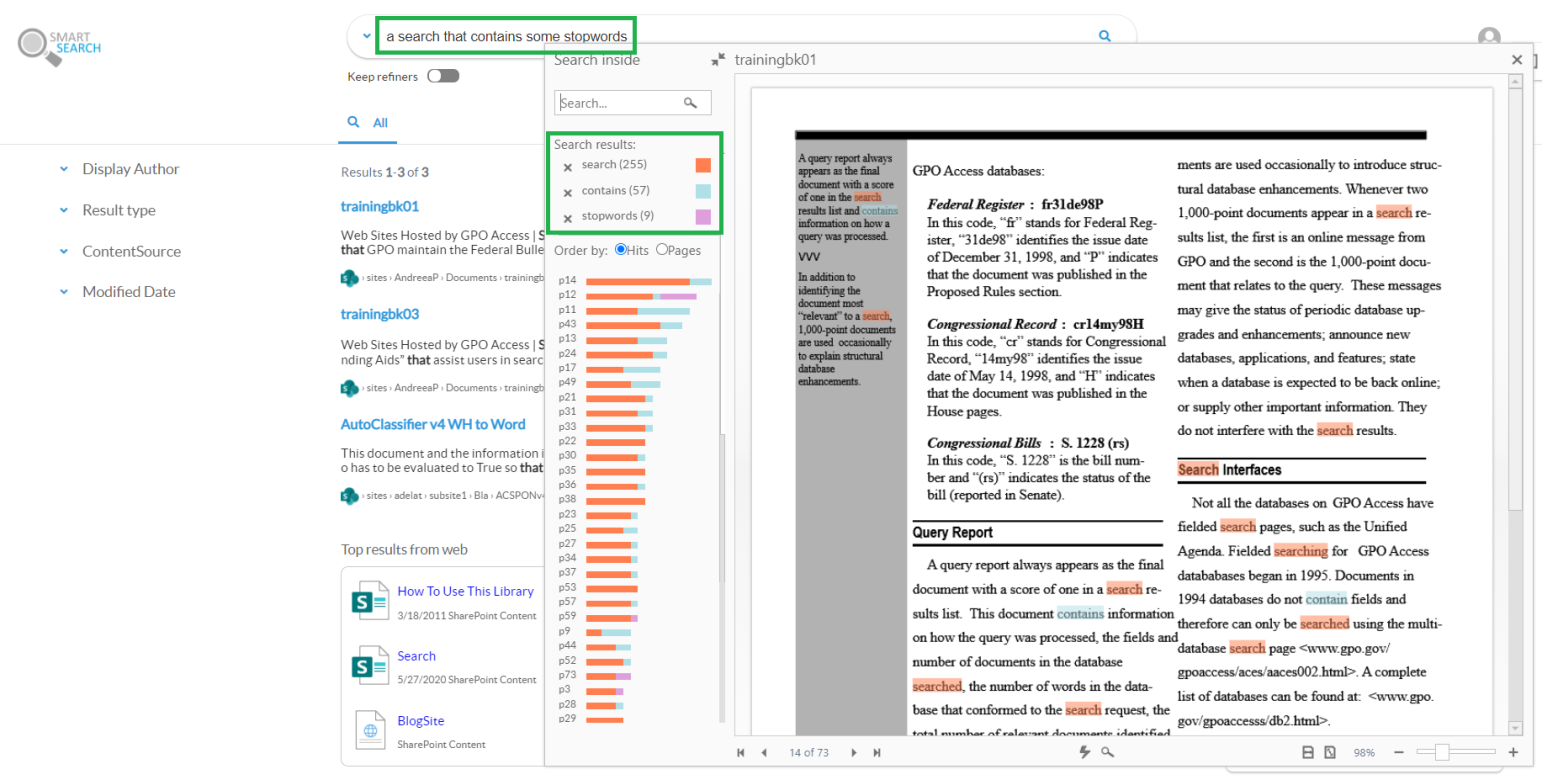This screenshot has height=780, width=1542.
Task: Click the 'Query Report' heading in document
Action: tap(952, 533)
